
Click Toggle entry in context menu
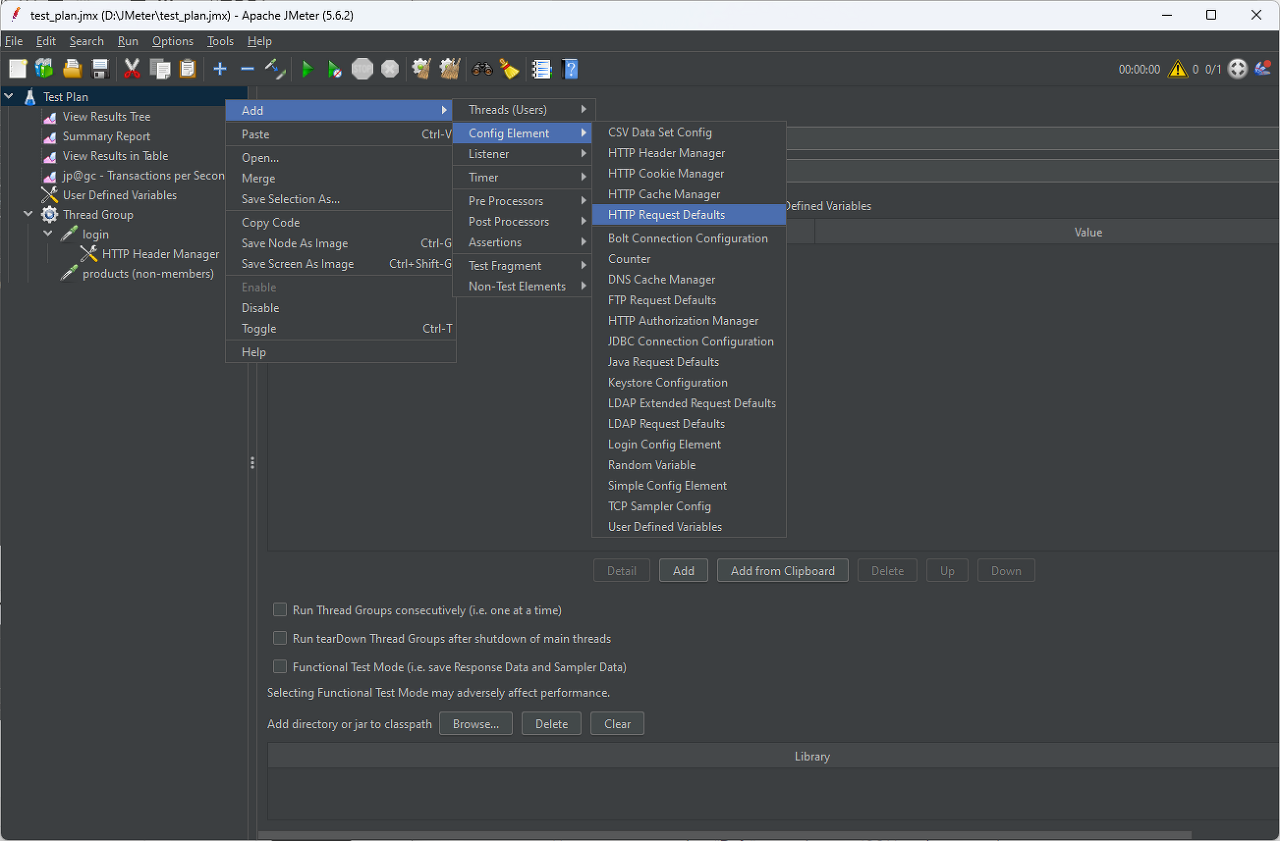click(340, 329)
